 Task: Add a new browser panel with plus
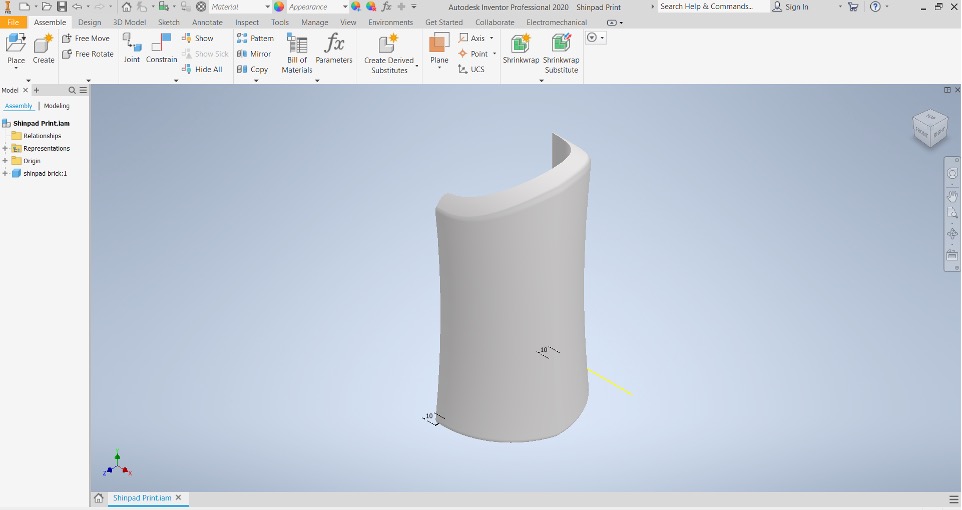tap(36, 90)
